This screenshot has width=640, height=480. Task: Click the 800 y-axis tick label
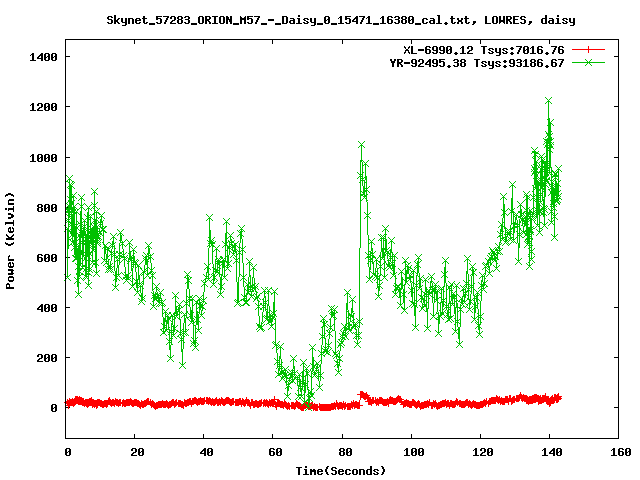click(47, 208)
